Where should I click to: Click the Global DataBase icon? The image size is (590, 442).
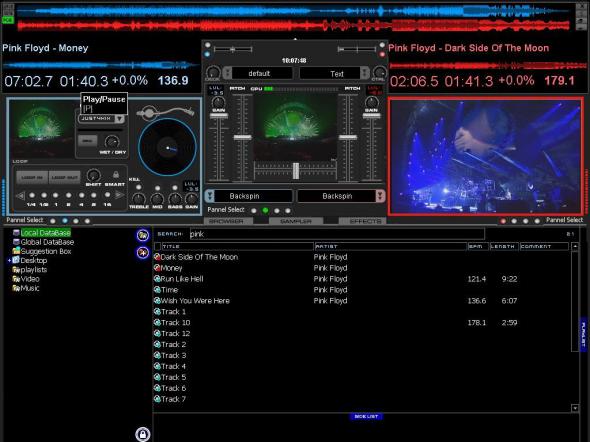(x=16, y=242)
